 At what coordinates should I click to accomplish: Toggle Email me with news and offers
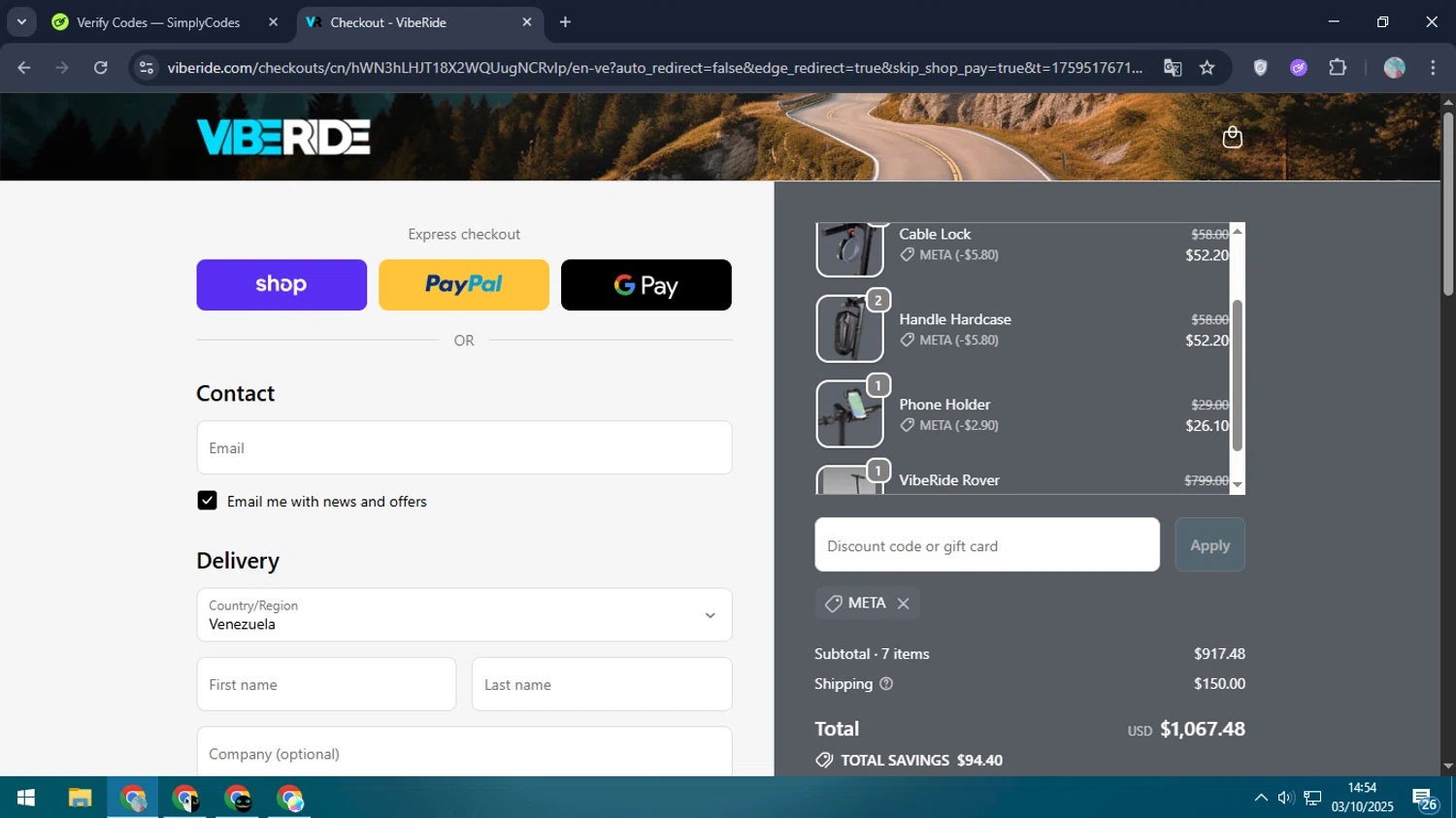(x=207, y=501)
